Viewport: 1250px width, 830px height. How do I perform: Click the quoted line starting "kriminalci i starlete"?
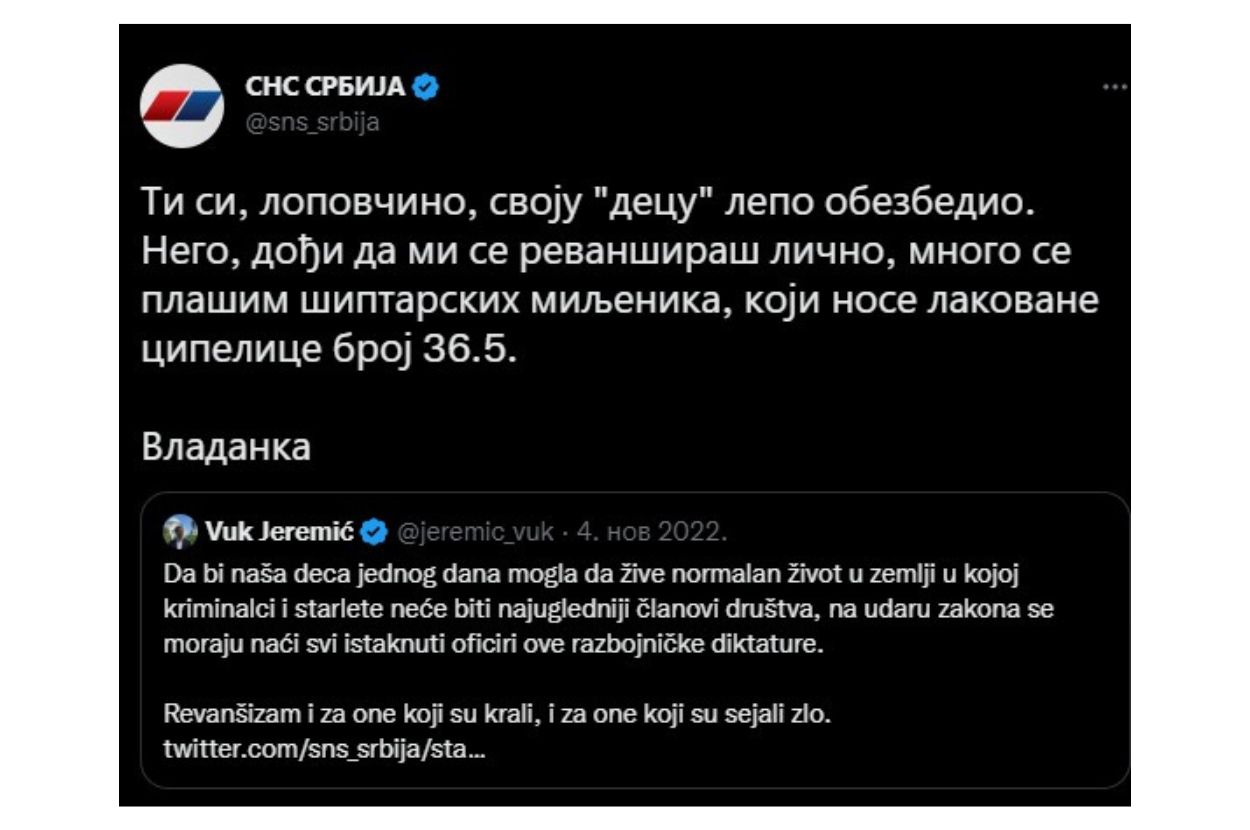coord(607,611)
